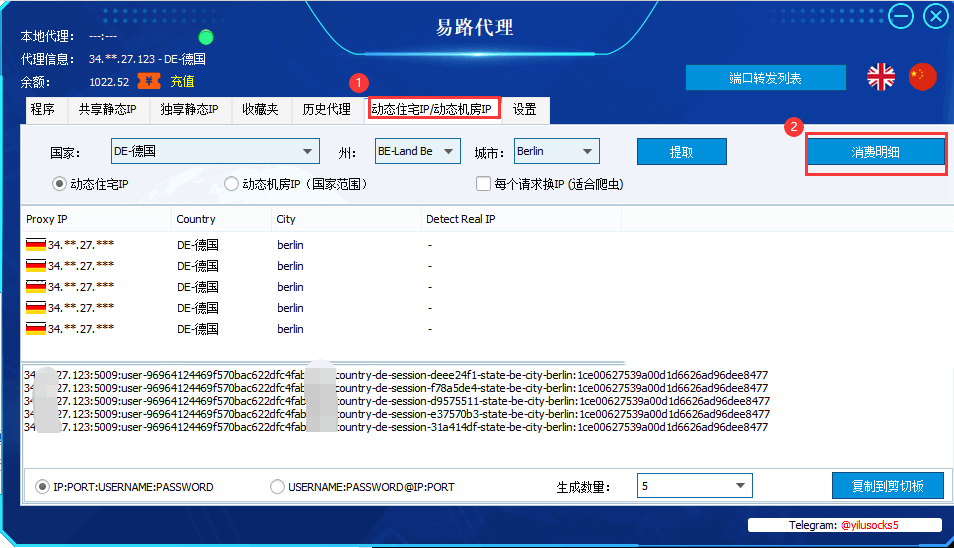Close the app with the X icon
954x548 pixels.
click(x=936, y=16)
